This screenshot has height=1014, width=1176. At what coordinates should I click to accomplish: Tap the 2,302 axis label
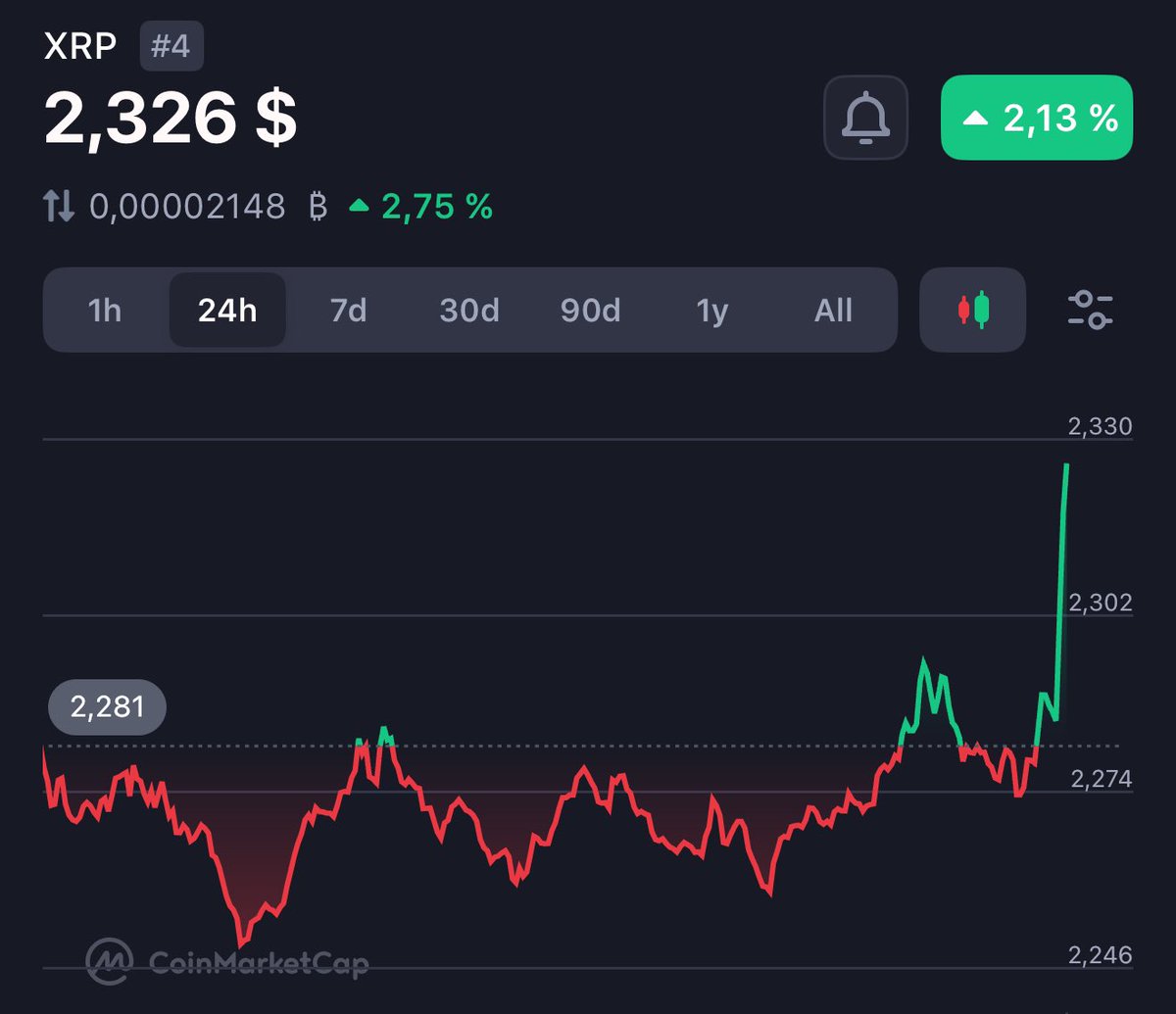(x=1100, y=603)
